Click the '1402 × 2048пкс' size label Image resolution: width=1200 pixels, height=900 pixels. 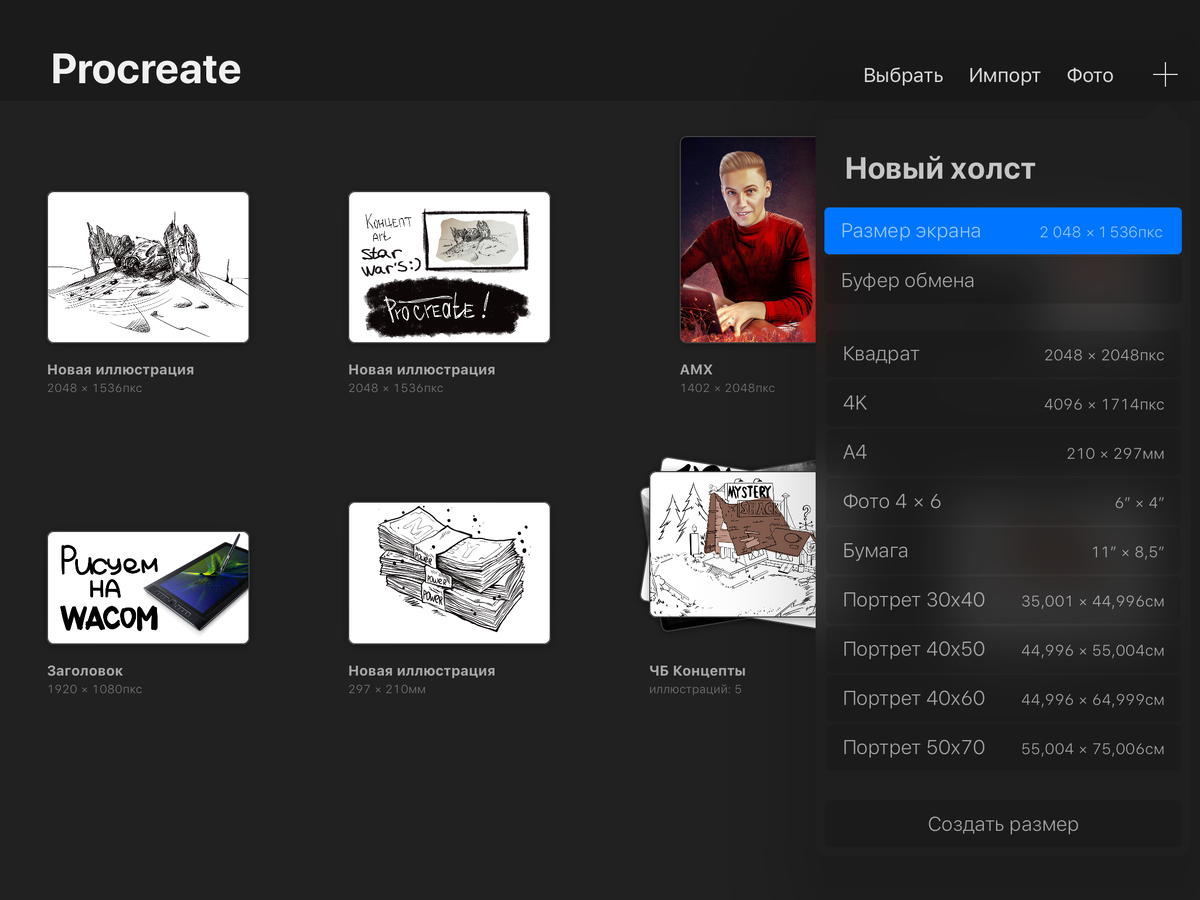727,388
